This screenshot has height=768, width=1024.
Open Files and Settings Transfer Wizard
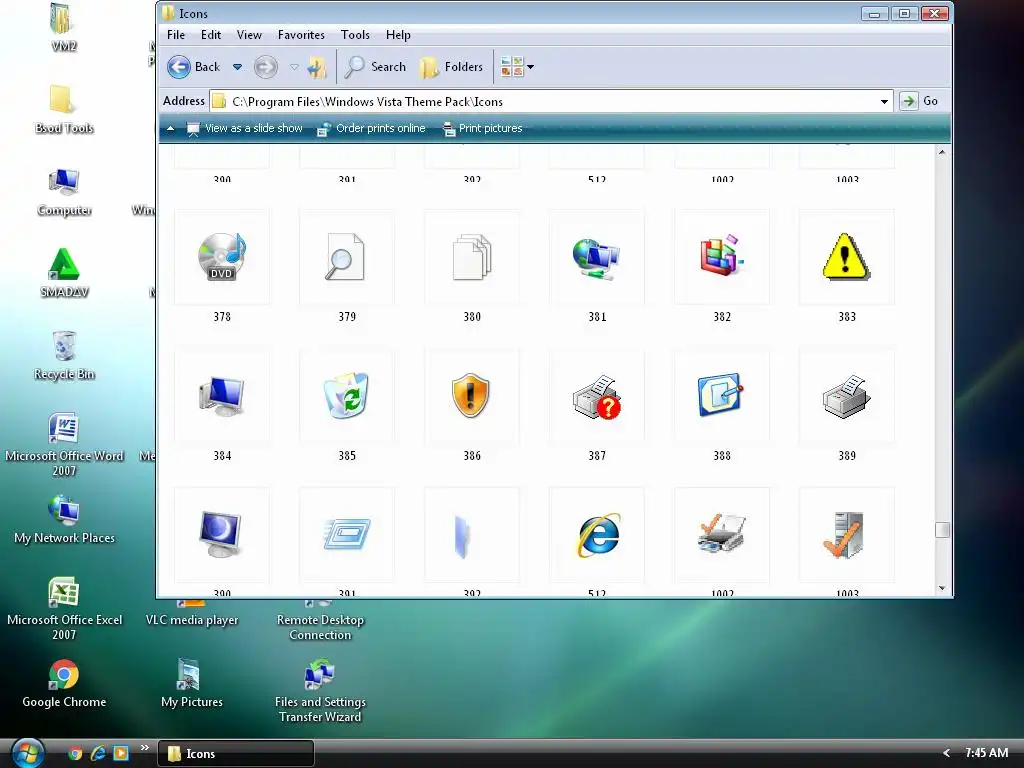click(320, 691)
